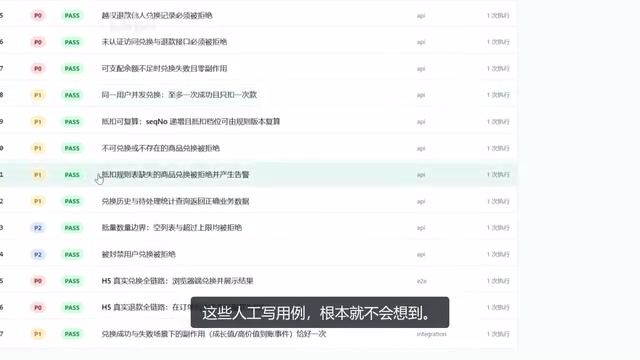Open test case 'H5 真实退款全链路'
Screen dimensions: 640x360
tap(146, 307)
